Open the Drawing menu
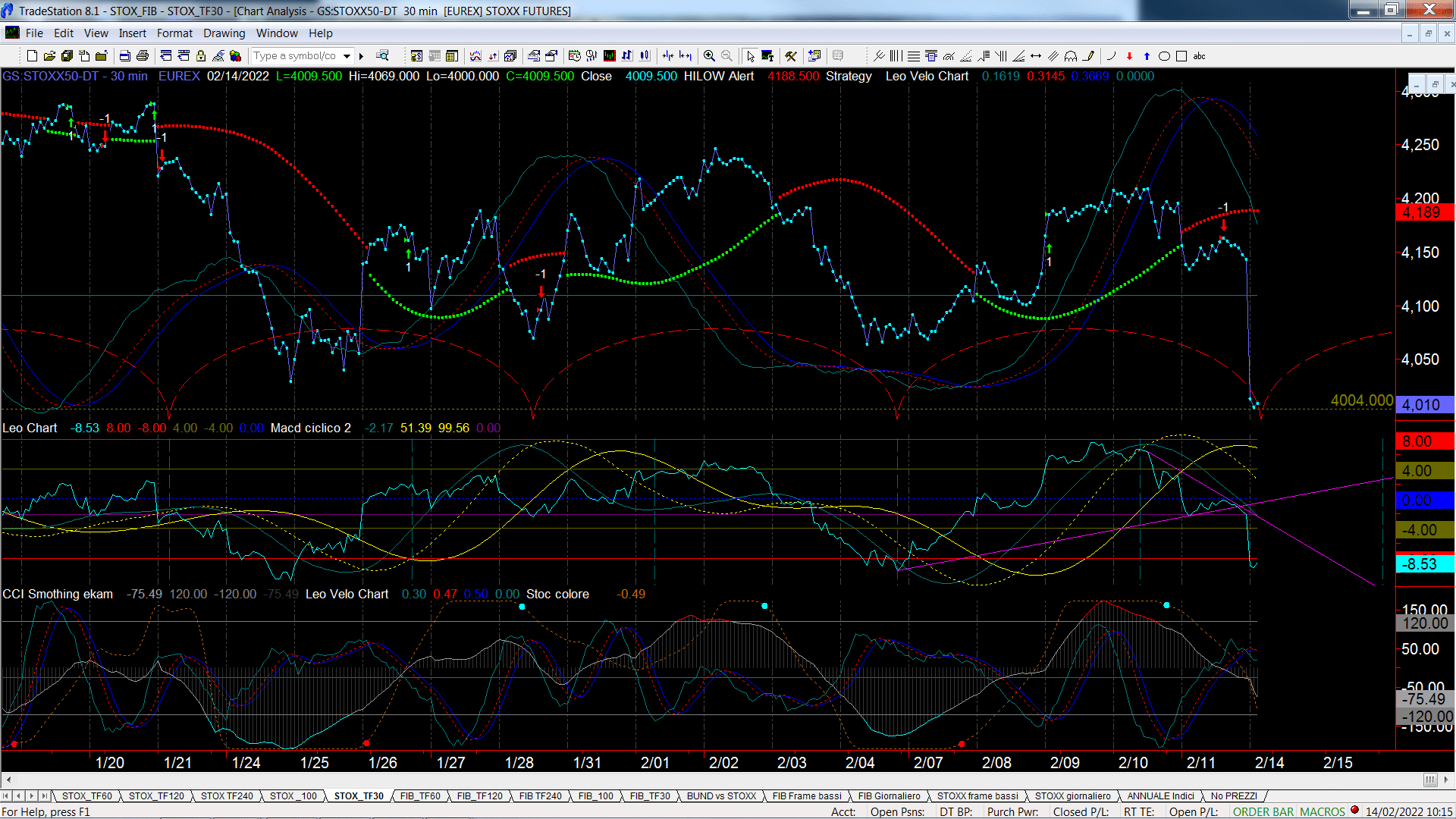 tap(224, 33)
